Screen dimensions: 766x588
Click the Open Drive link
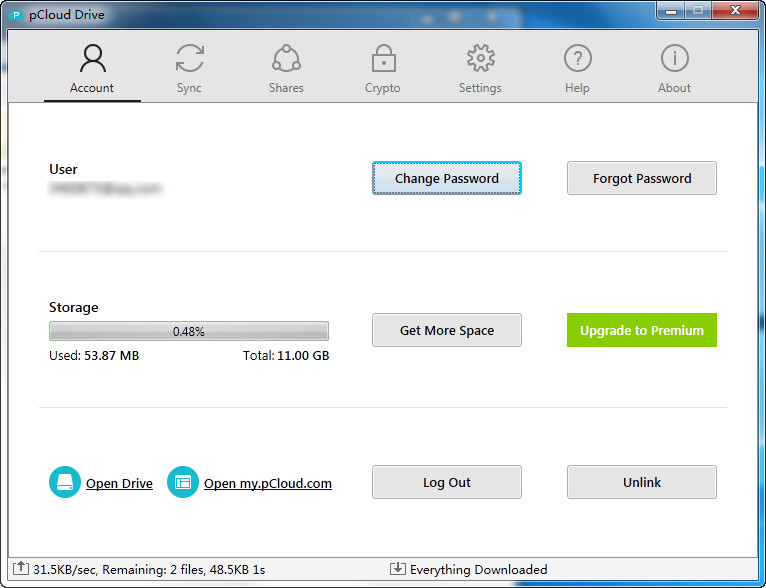click(x=119, y=483)
